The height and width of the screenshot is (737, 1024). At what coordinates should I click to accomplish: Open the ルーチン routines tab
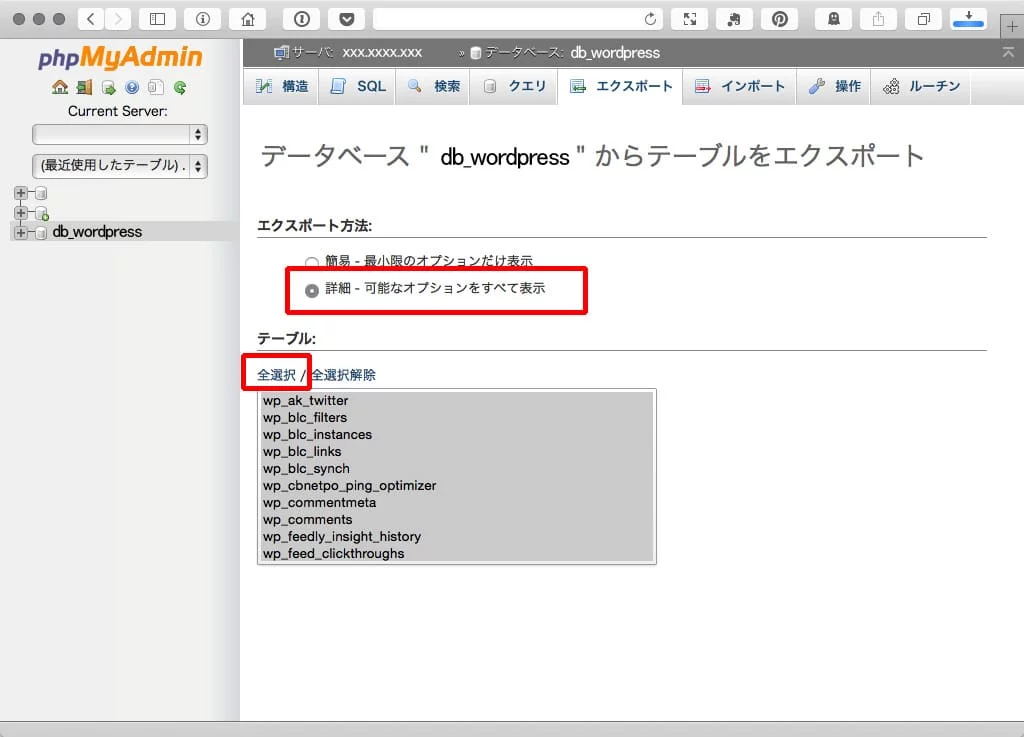tap(921, 86)
